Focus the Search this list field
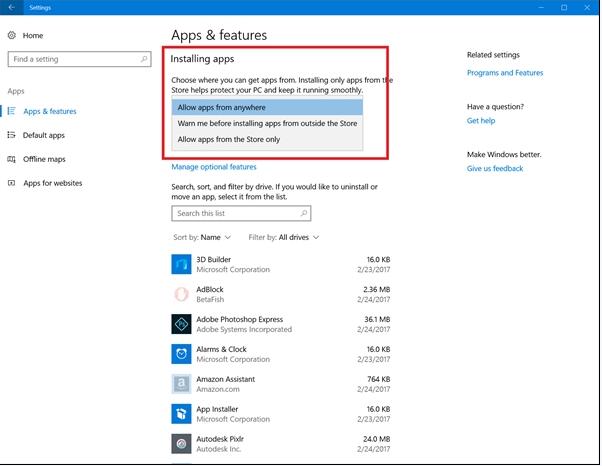The height and width of the screenshot is (466, 602). pos(241,213)
